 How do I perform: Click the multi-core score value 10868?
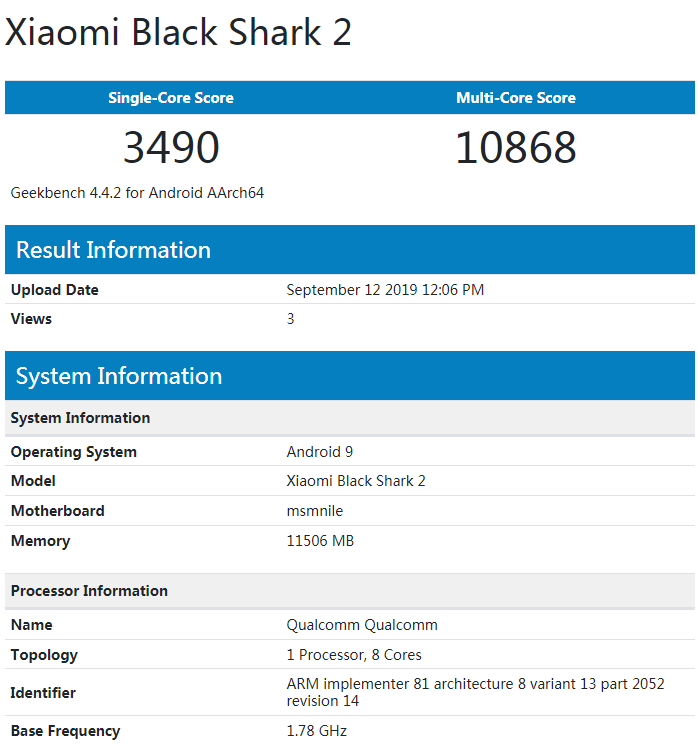point(516,148)
